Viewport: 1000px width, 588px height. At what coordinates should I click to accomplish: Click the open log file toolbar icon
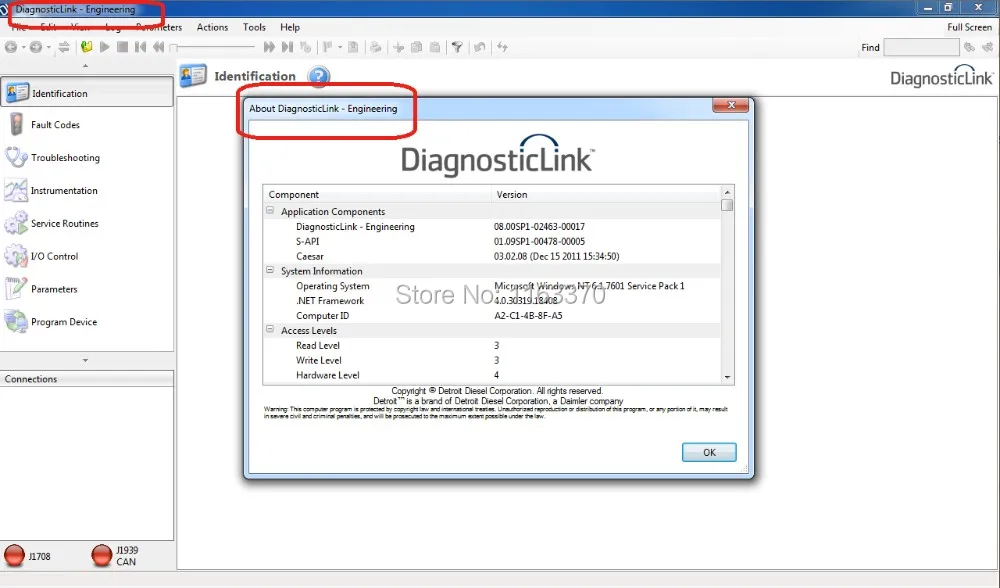coord(86,47)
